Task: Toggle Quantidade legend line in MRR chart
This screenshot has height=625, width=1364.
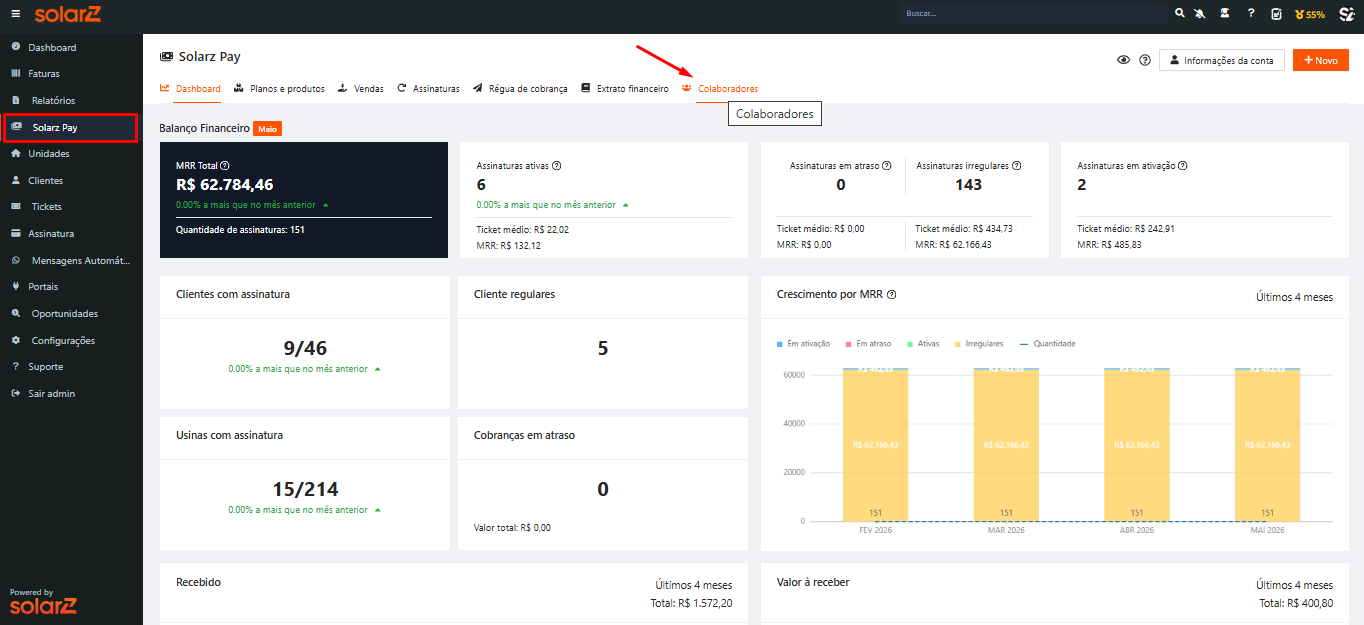Action: (x=1047, y=344)
